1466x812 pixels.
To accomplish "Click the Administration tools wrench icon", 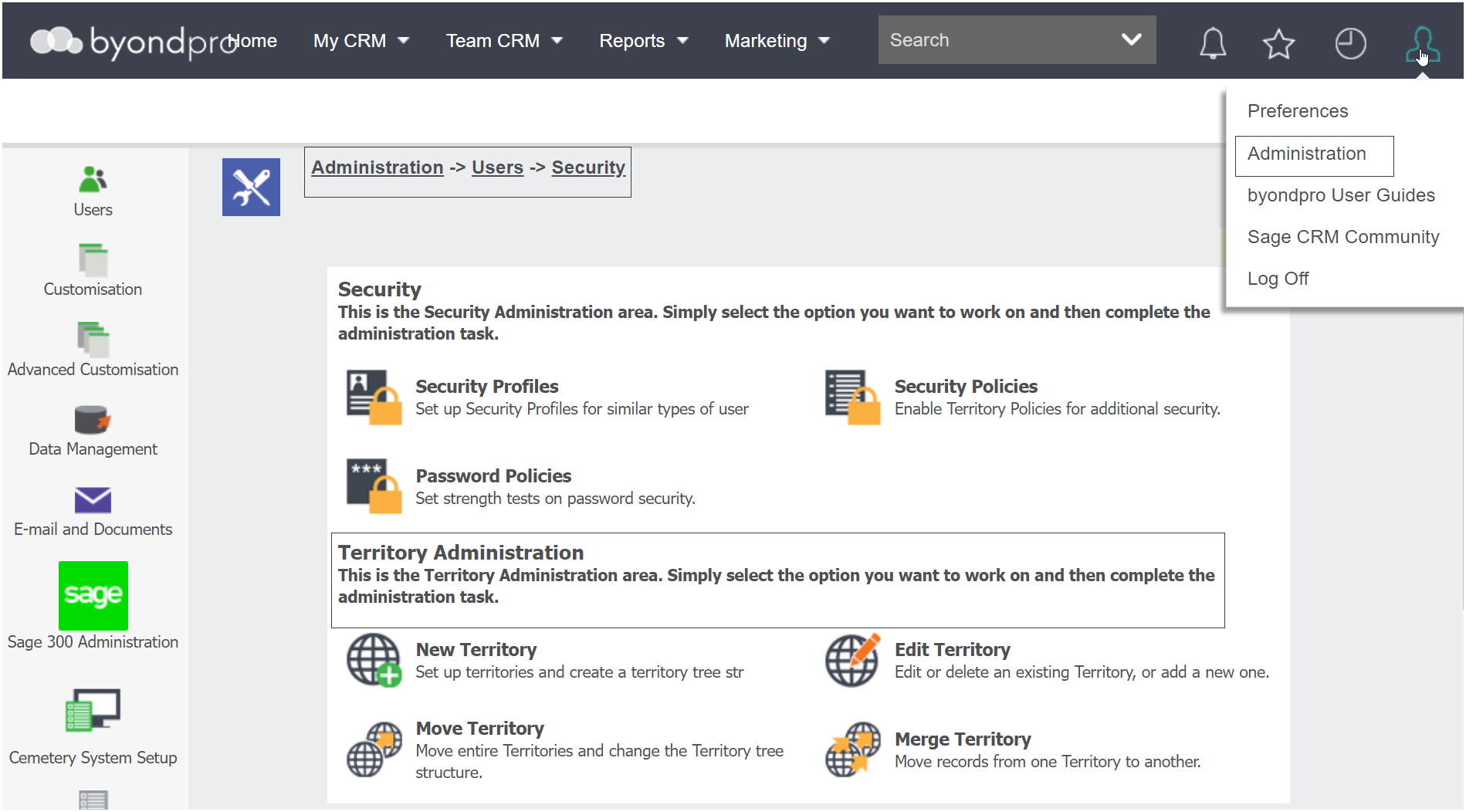I will (251, 187).
